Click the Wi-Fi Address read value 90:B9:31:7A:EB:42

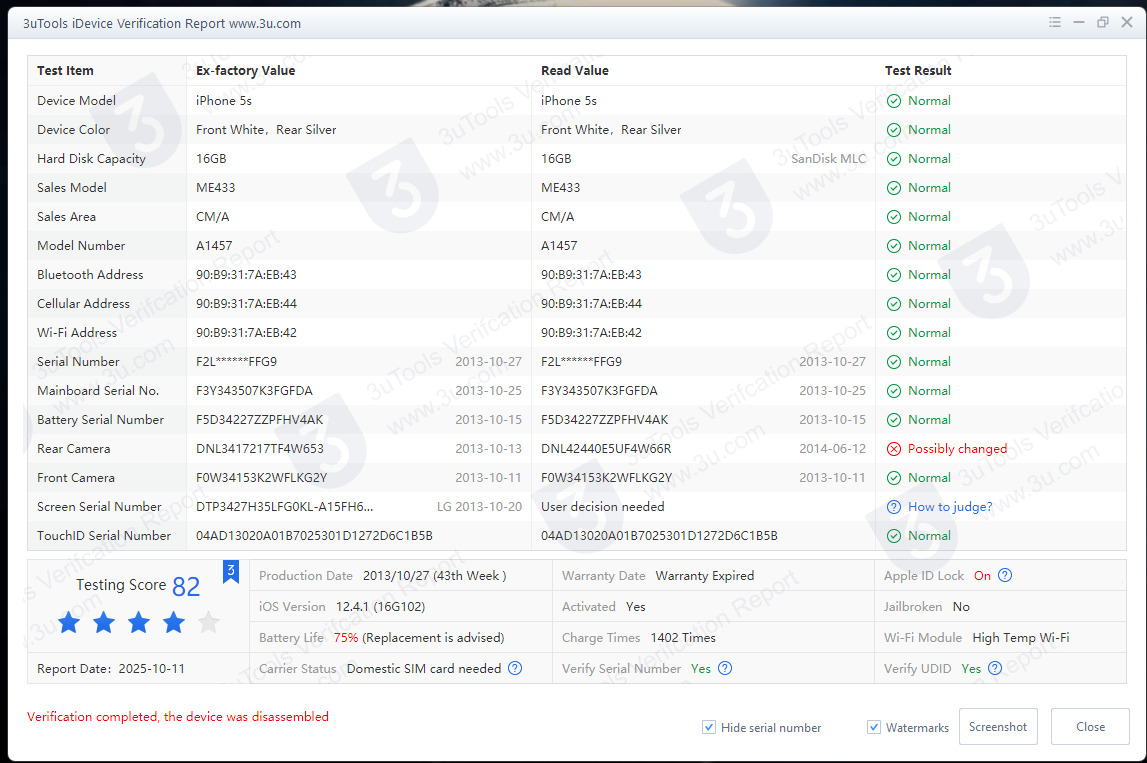tap(590, 332)
